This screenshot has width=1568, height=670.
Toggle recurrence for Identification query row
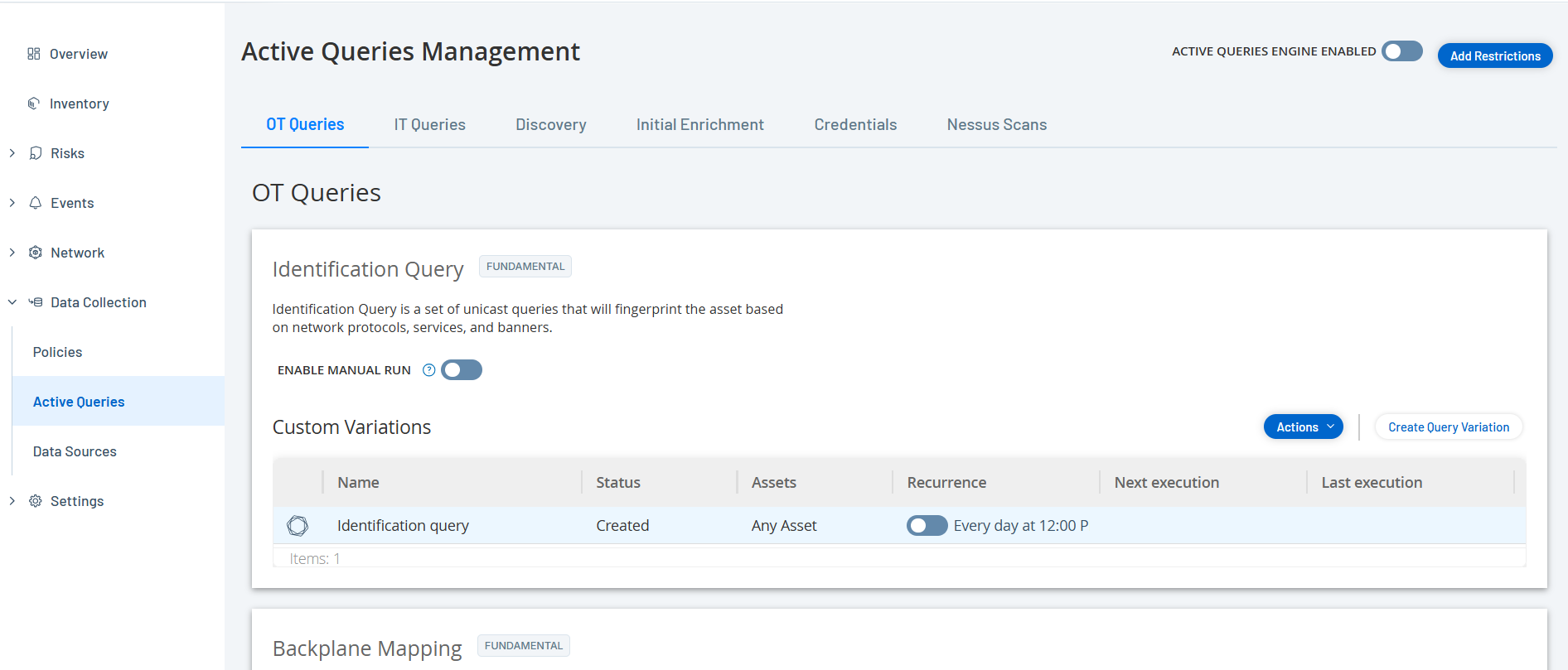[x=927, y=526]
